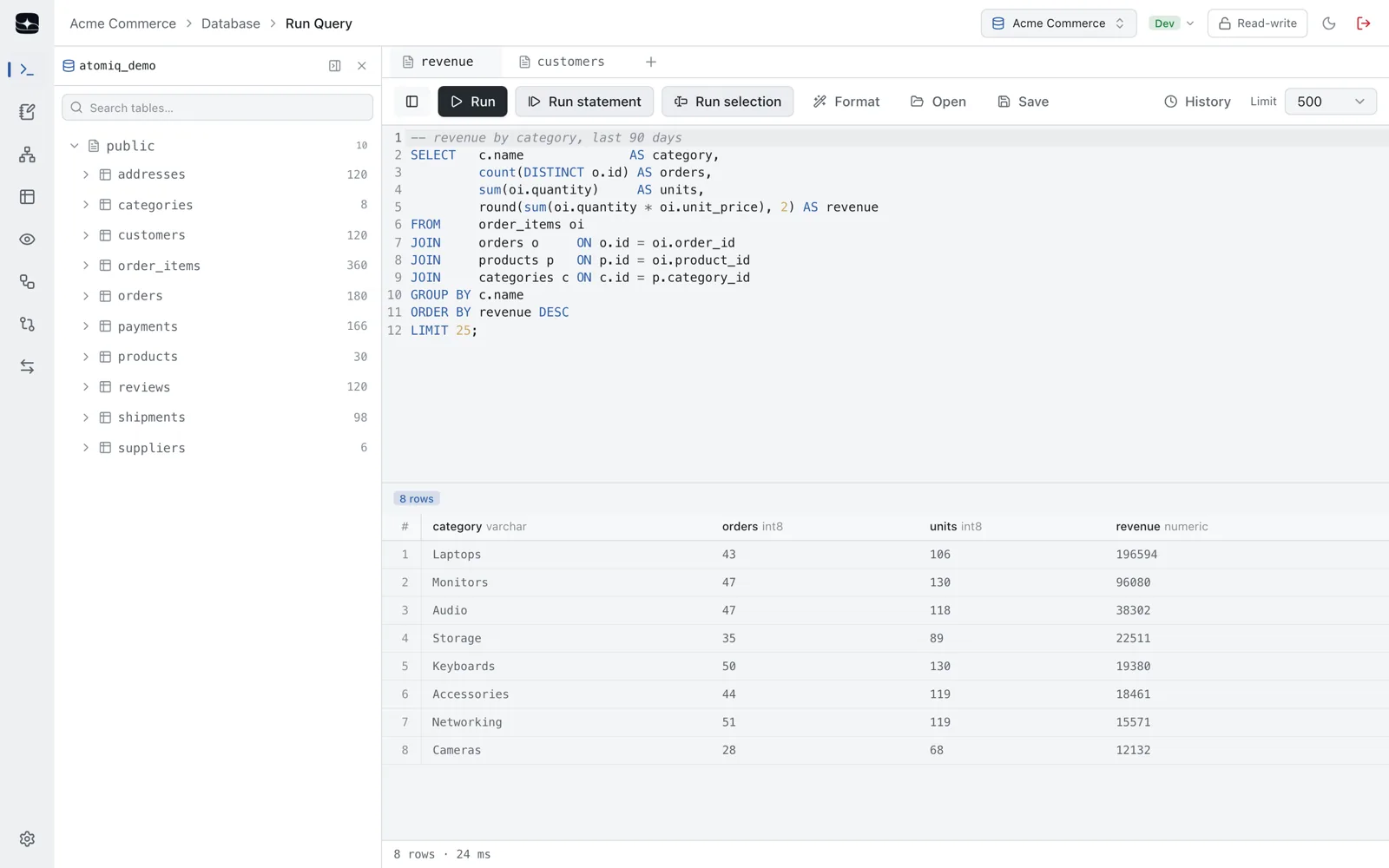The width and height of the screenshot is (1389, 868).
Task: Click the units column header
Action: coord(955,527)
